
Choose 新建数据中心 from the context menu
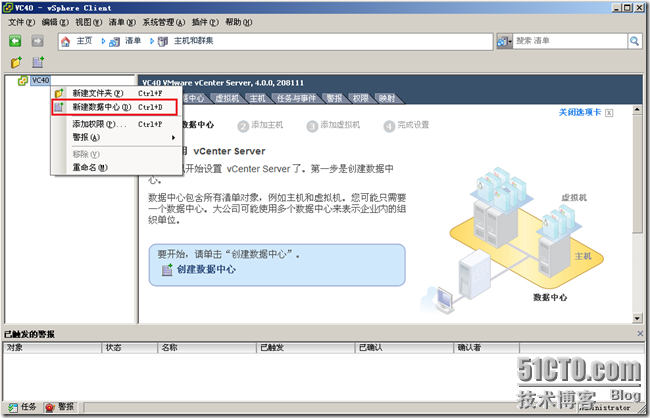click(x=114, y=107)
